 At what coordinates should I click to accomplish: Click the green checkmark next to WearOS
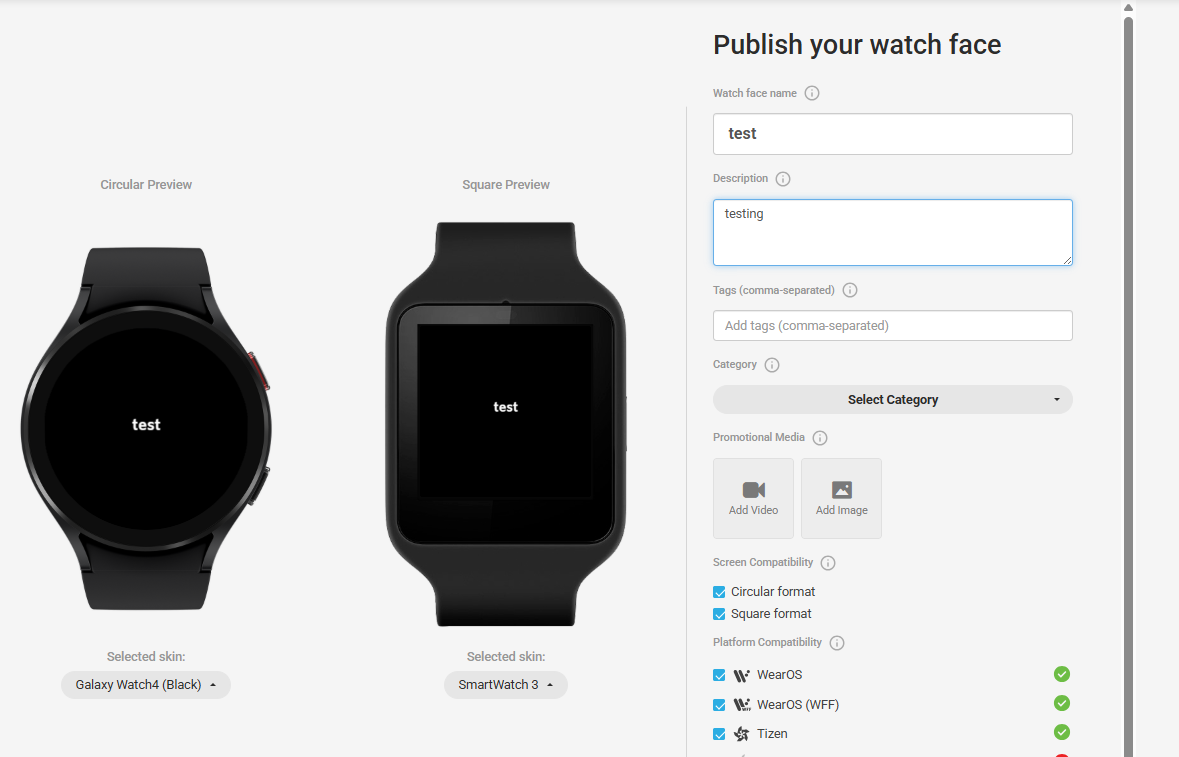click(1062, 674)
